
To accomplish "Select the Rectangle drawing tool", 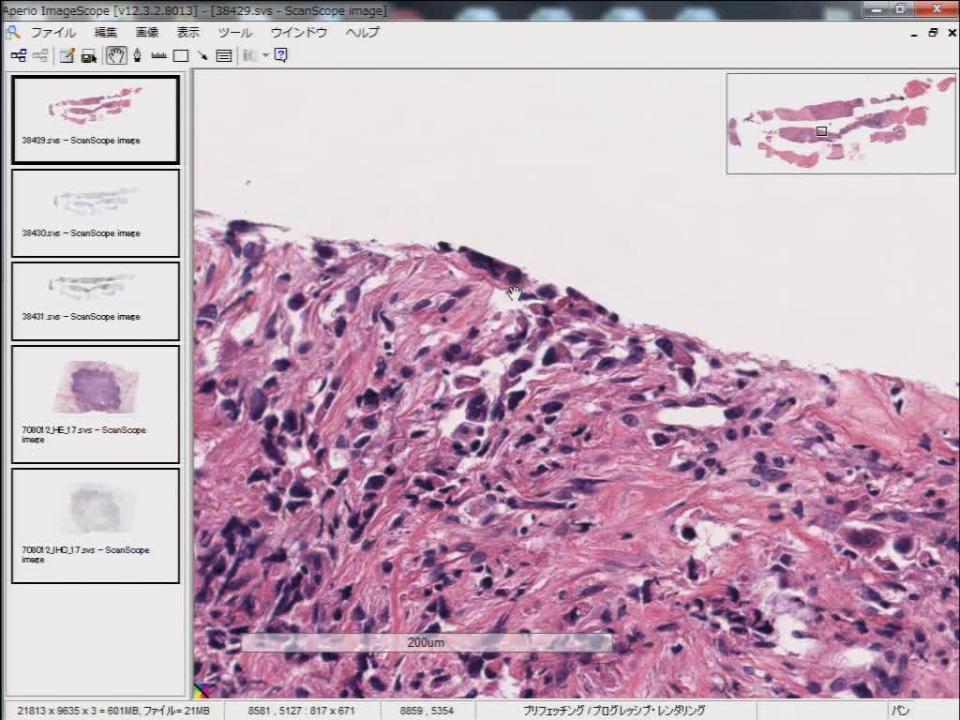I will click(181, 56).
